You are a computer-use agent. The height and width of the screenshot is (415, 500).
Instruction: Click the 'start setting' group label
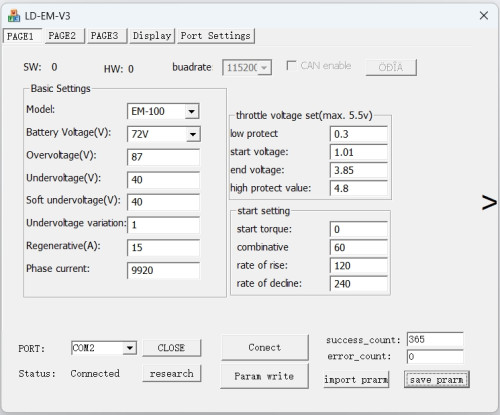point(263,211)
